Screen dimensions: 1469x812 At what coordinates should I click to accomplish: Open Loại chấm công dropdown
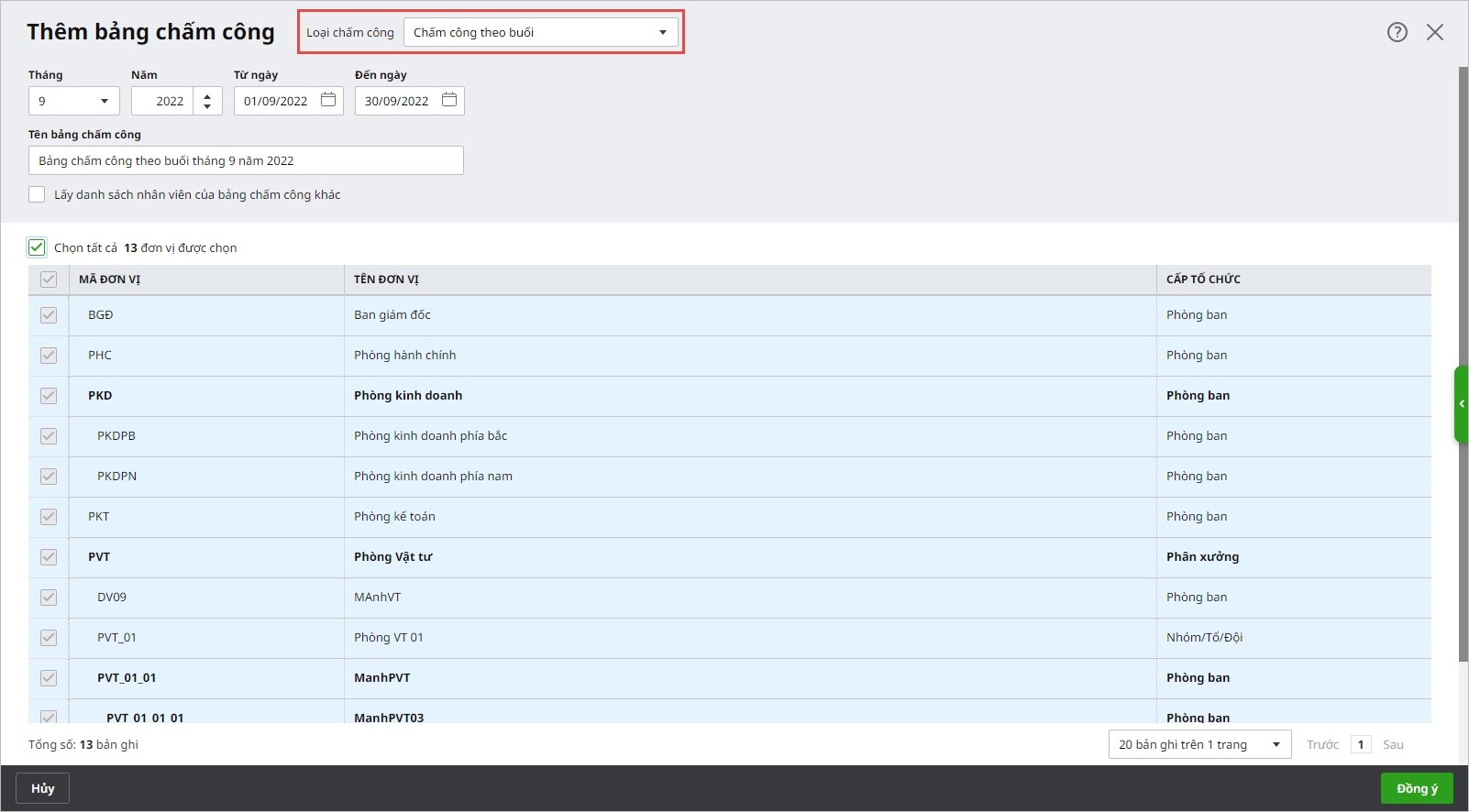coord(541,32)
